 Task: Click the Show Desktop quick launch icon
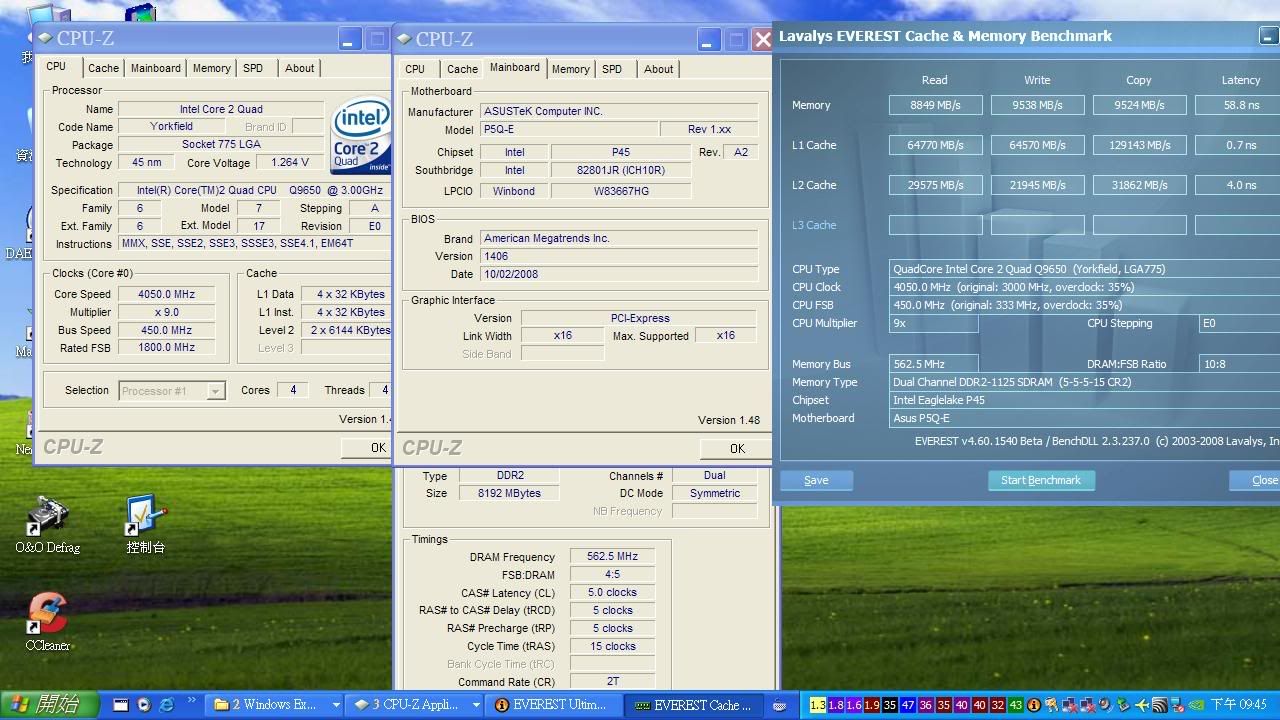pos(121,705)
